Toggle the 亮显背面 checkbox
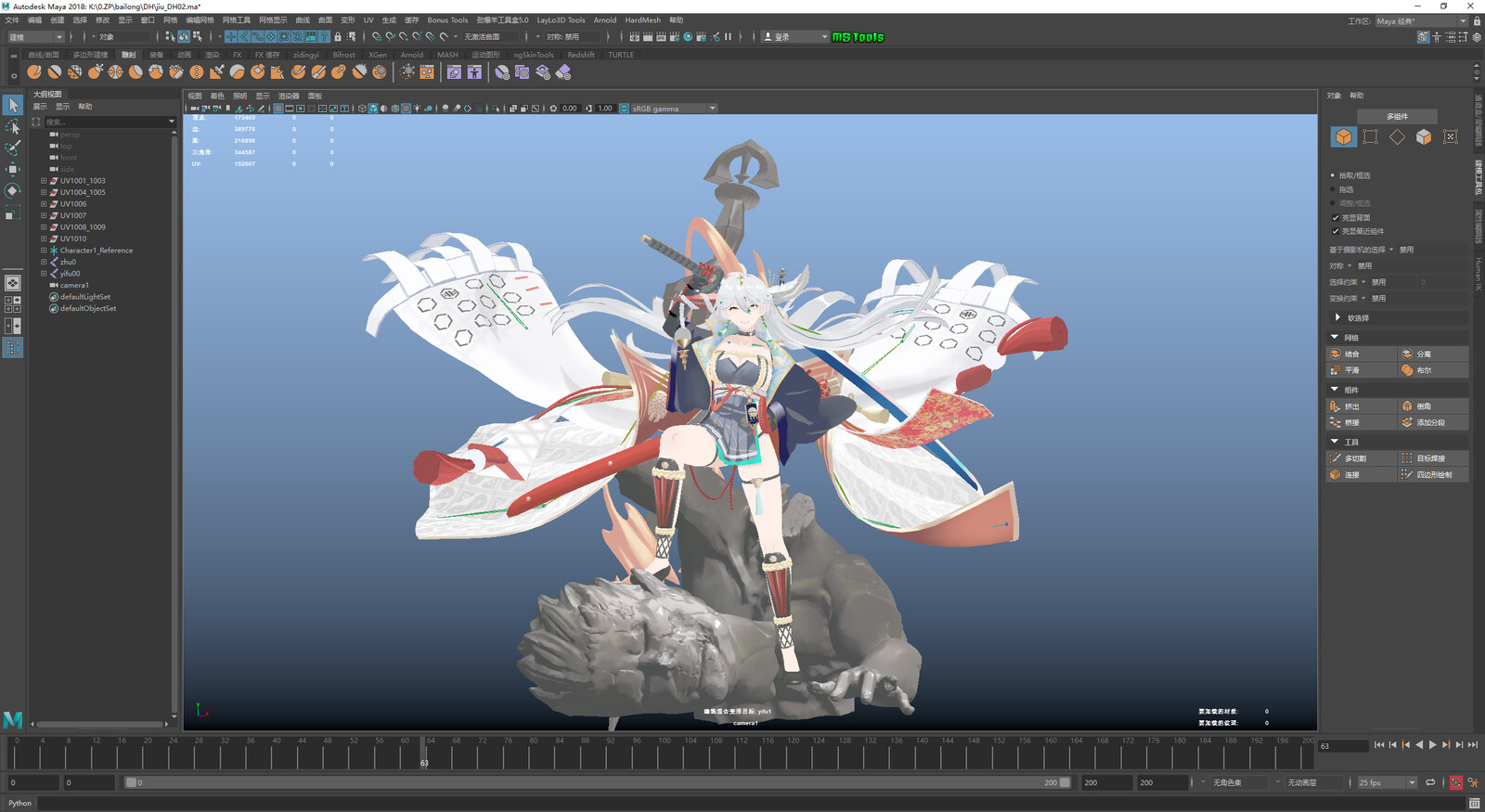The height and width of the screenshot is (812, 1485). [1336, 217]
